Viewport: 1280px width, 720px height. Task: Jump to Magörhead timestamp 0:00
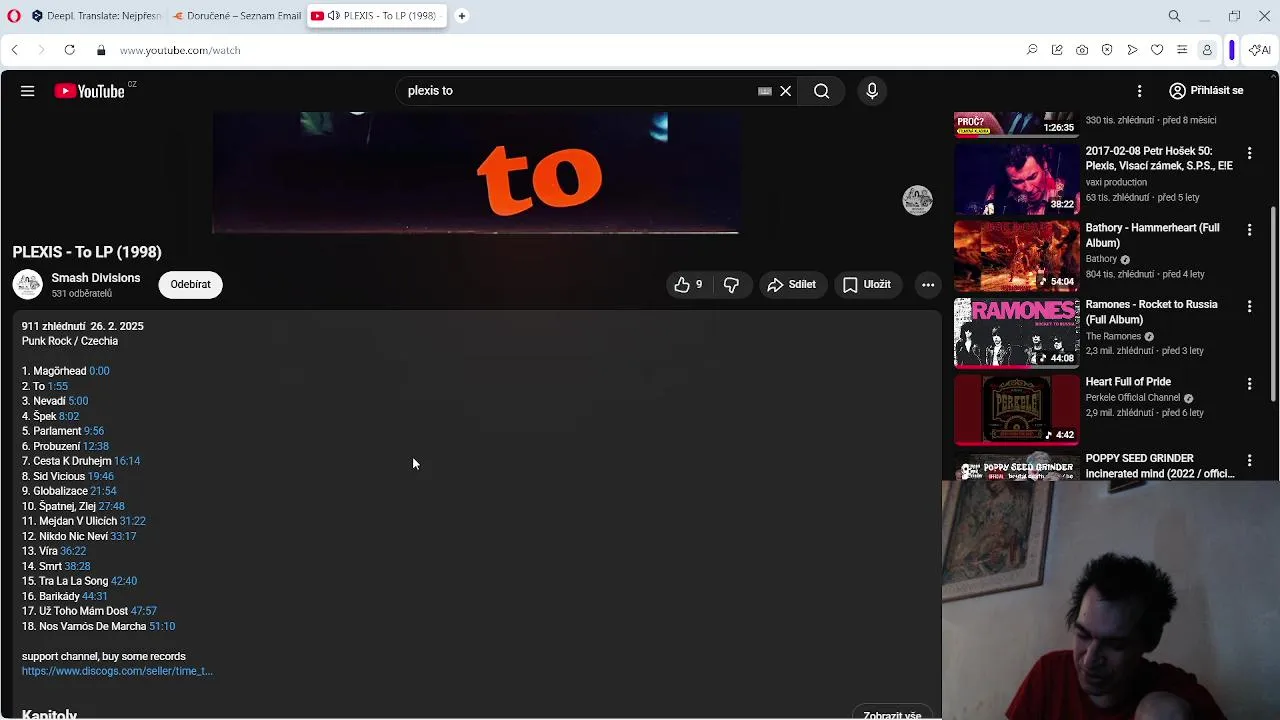click(x=99, y=371)
